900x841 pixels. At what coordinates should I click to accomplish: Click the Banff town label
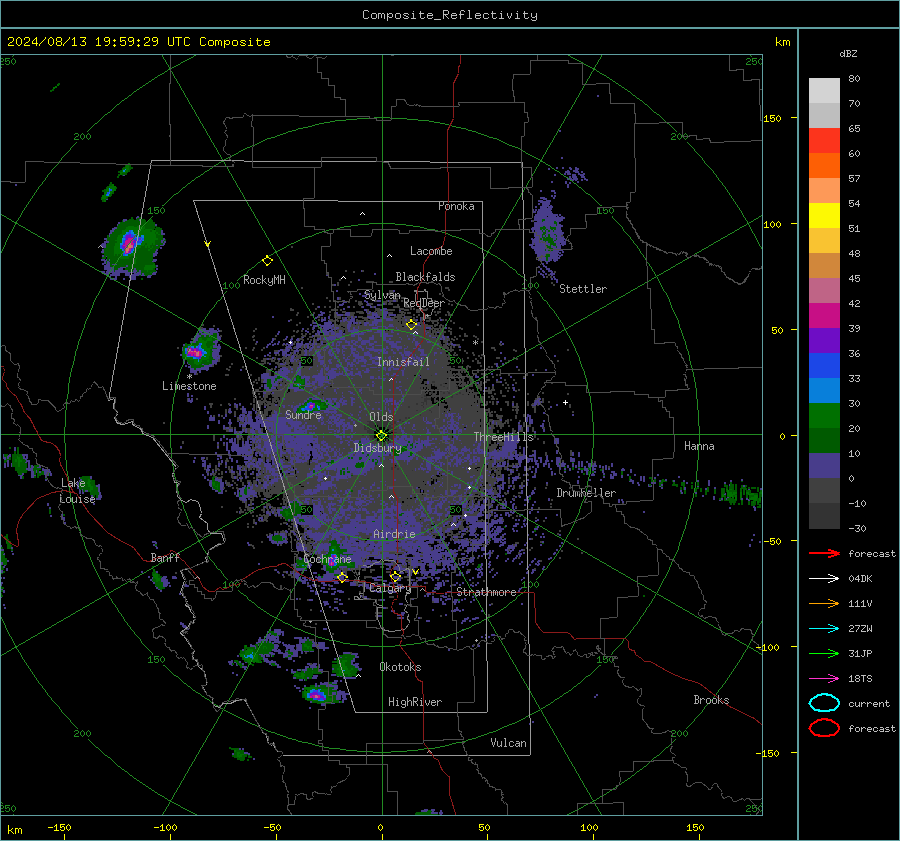click(x=165, y=558)
